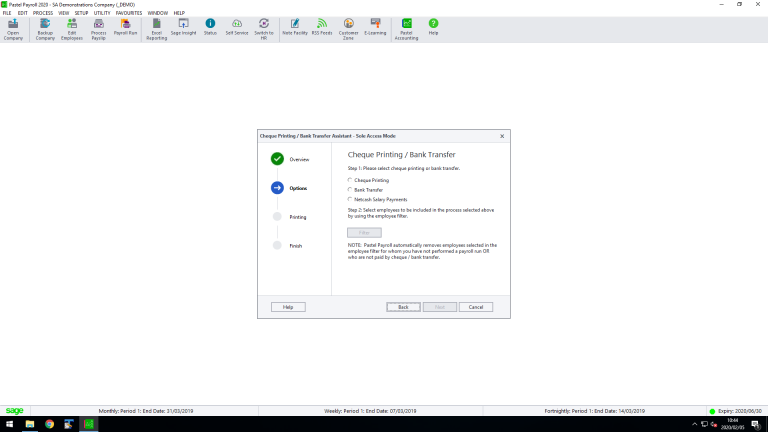Click Weekly period status bar entry
This screenshot has height=432, width=768.
click(x=370, y=411)
